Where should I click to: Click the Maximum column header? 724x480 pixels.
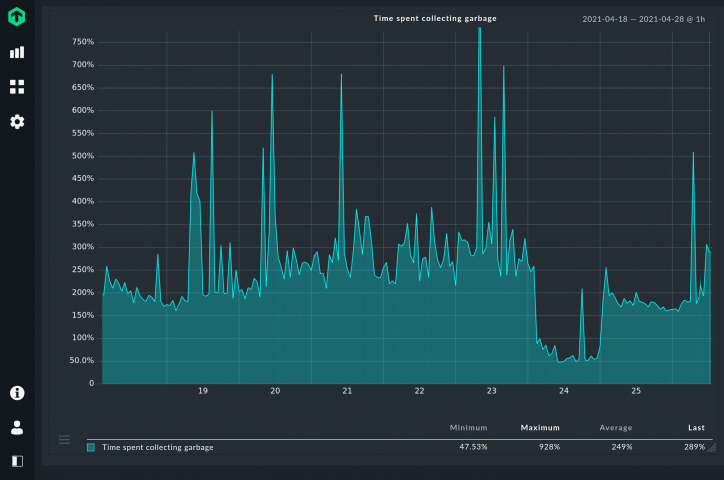pyautogui.click(x=540, y=428)
